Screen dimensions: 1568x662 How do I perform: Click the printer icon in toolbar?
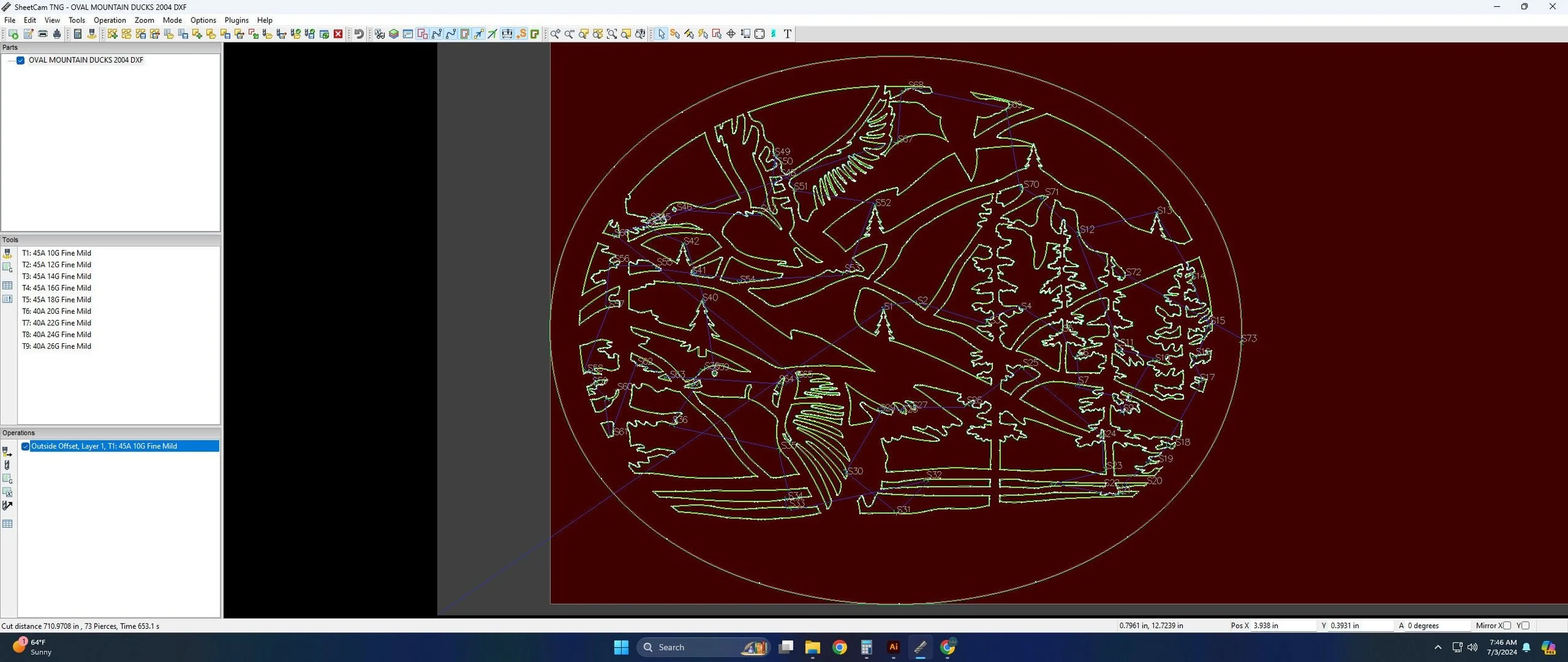point(43,34)
